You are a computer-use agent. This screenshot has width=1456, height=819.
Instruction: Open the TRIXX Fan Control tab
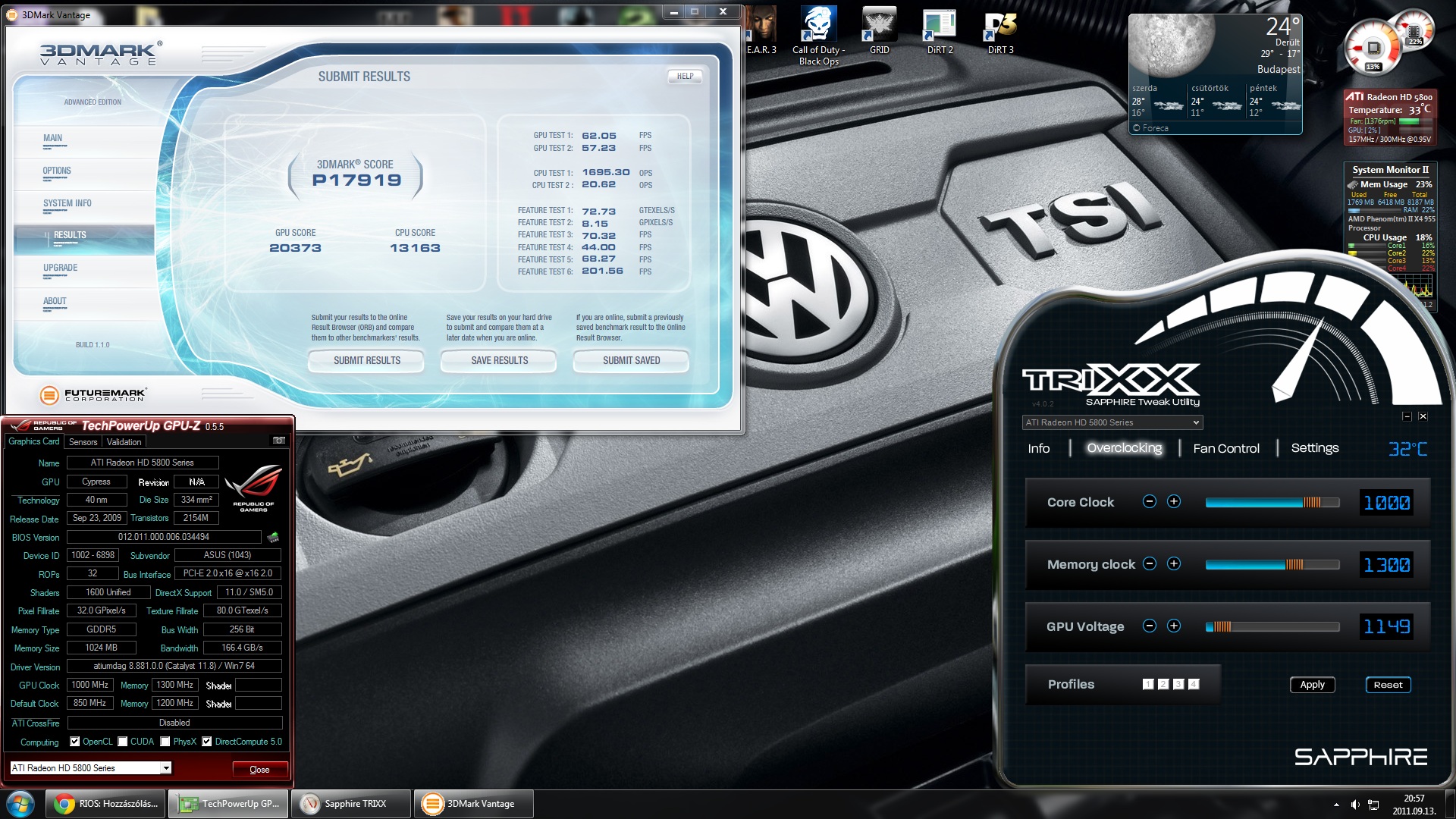click(x=1226, y=448)
